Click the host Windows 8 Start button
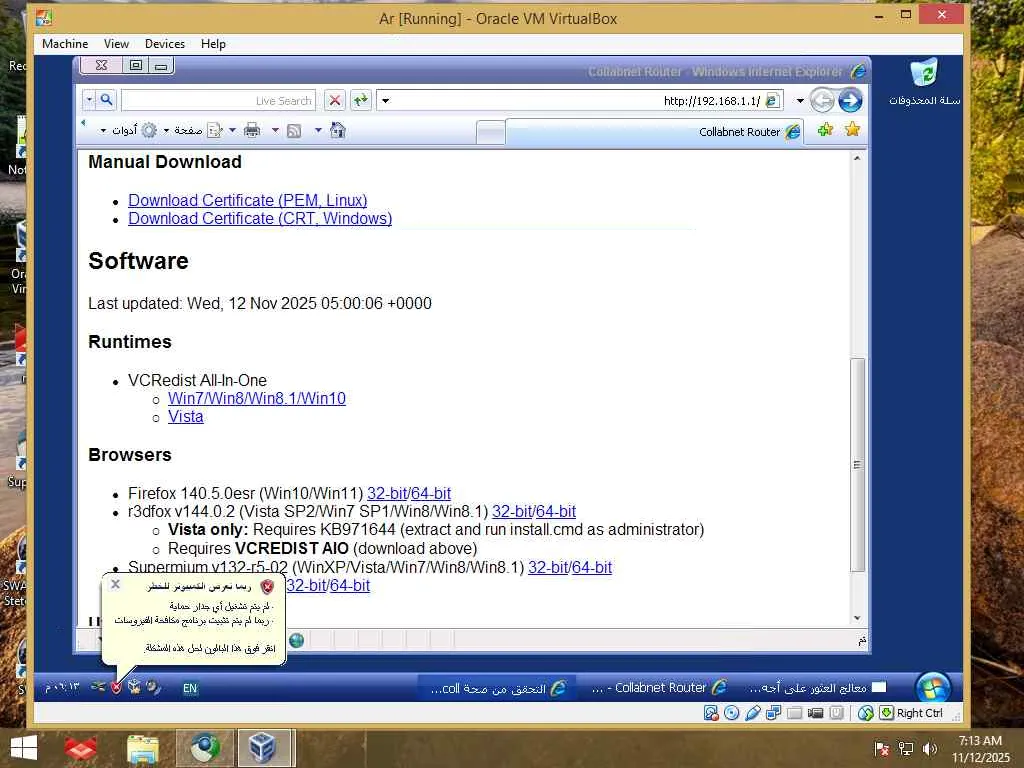Viewport: 1024px width, 768px height. [x=24, y=748]
